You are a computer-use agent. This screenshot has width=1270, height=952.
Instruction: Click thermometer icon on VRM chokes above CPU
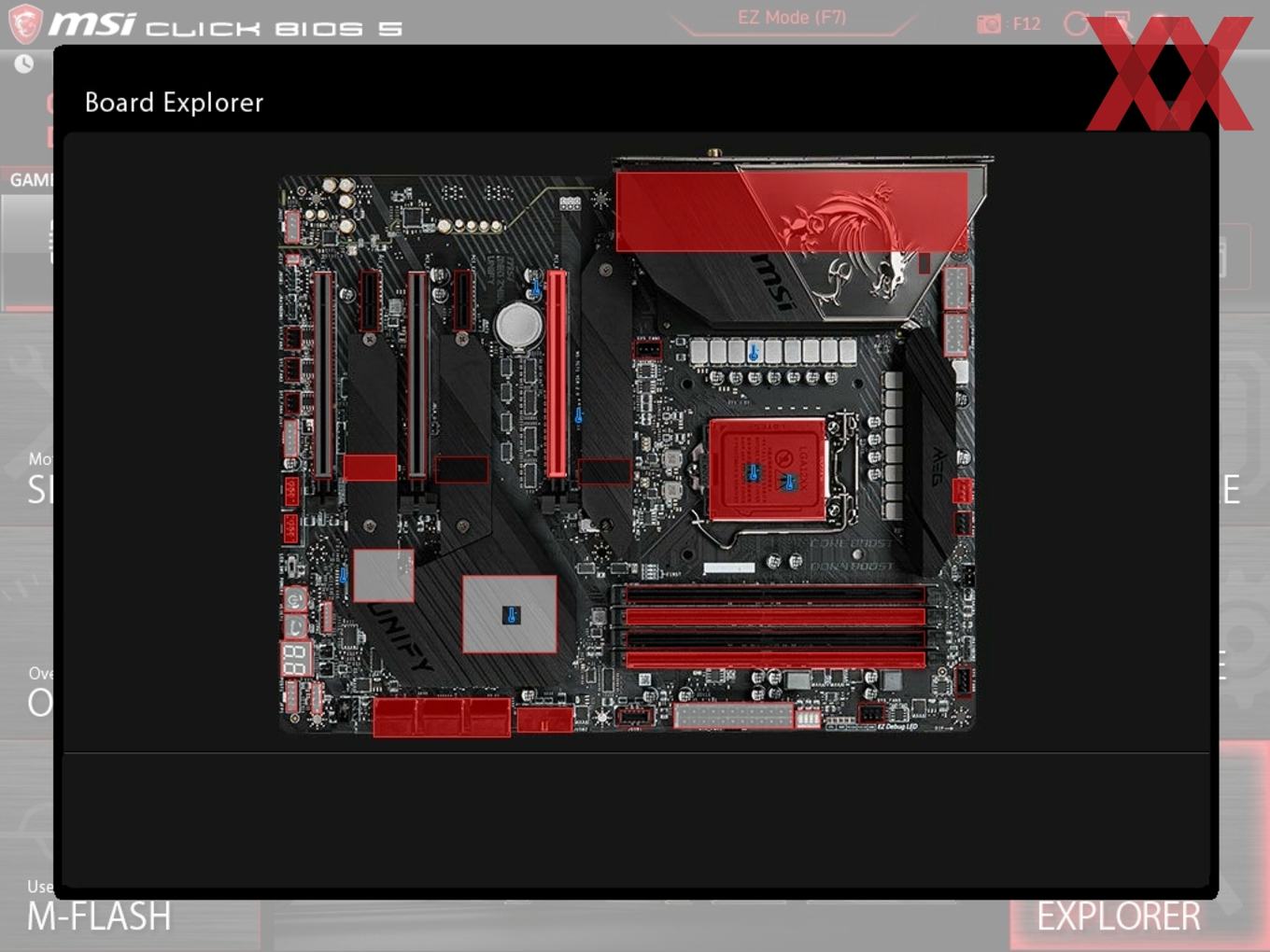click(754, 353)
